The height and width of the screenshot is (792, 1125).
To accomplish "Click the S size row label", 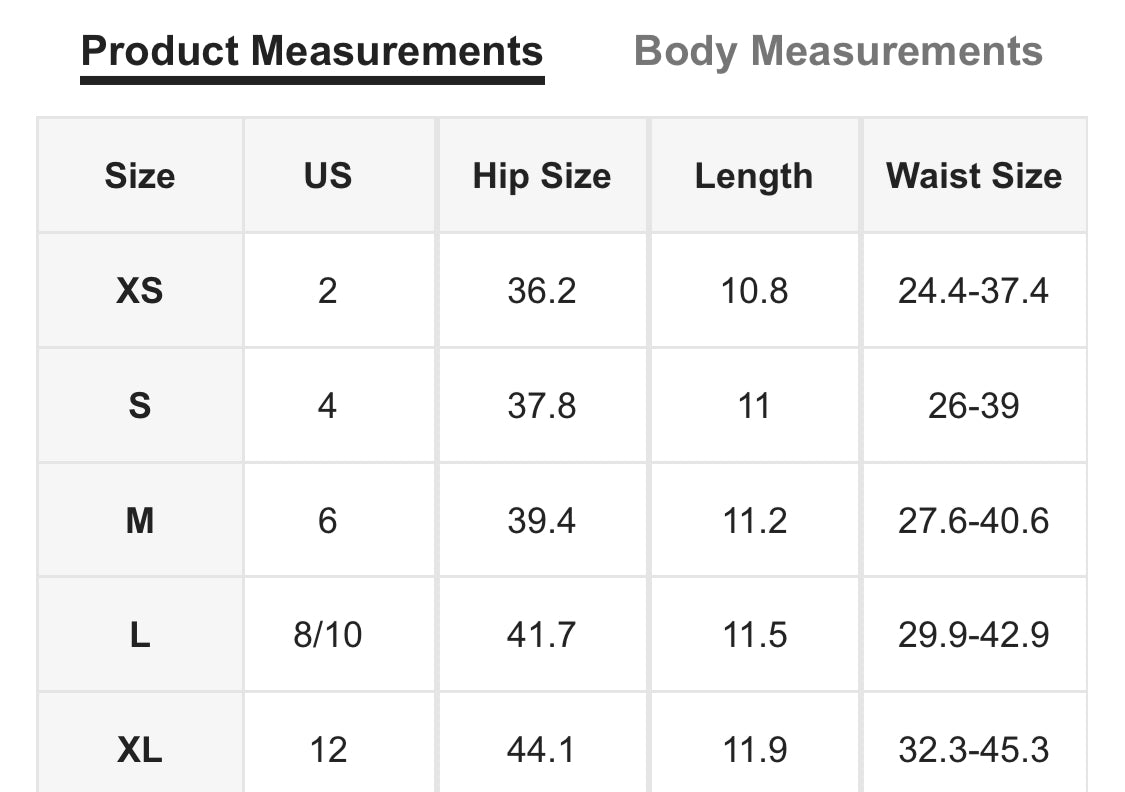I will pyautogui.click(x=140, y=406).
